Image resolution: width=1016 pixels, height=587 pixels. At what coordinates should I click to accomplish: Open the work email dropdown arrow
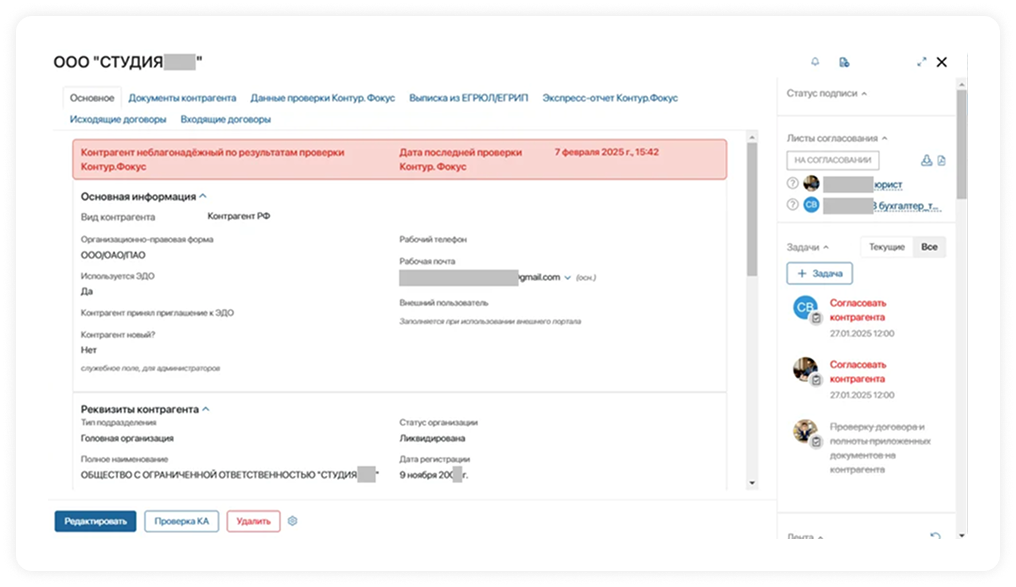[x=567, y=277]
